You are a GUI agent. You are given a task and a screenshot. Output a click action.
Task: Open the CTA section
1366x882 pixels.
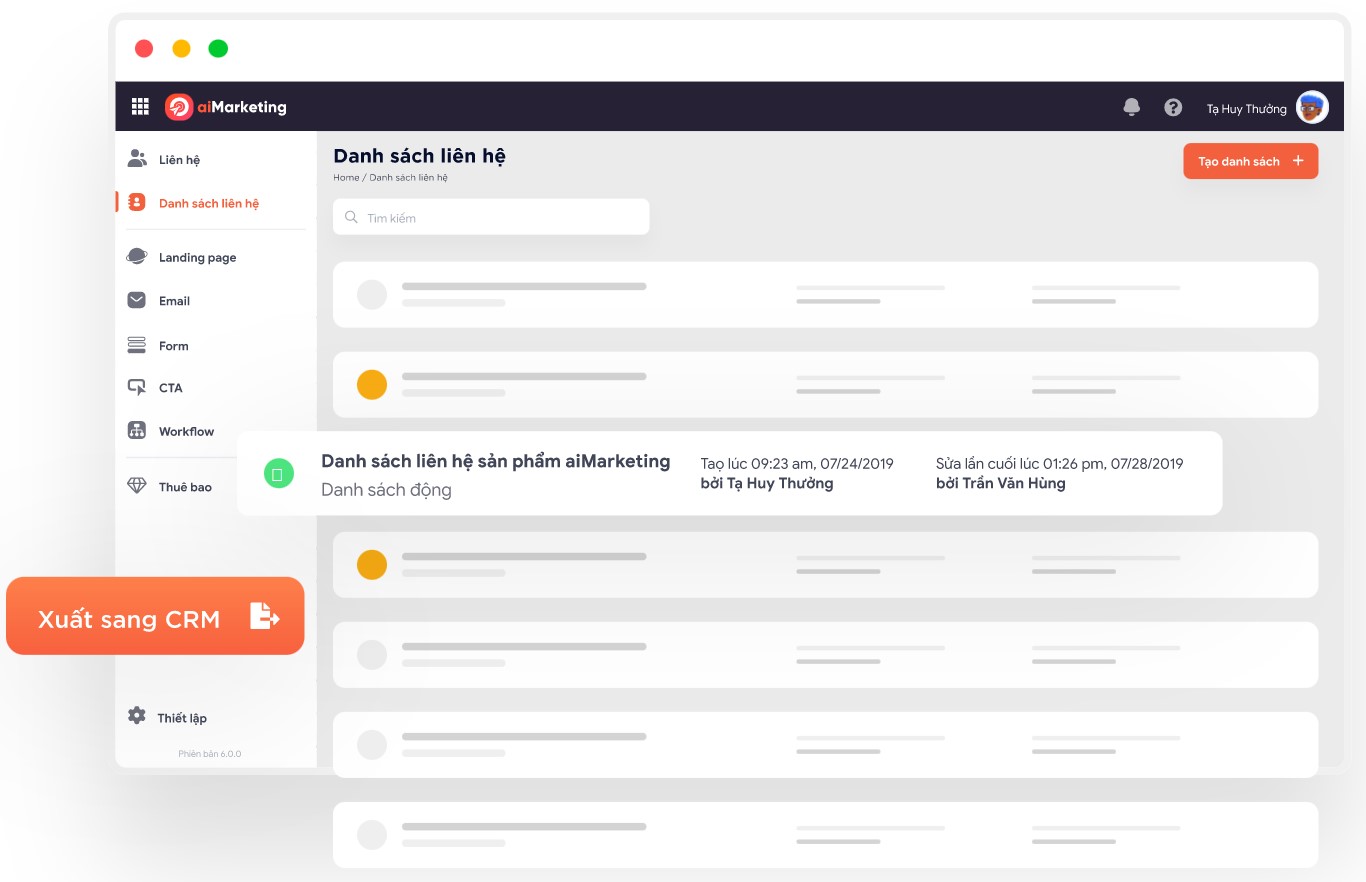pos(171,388)
